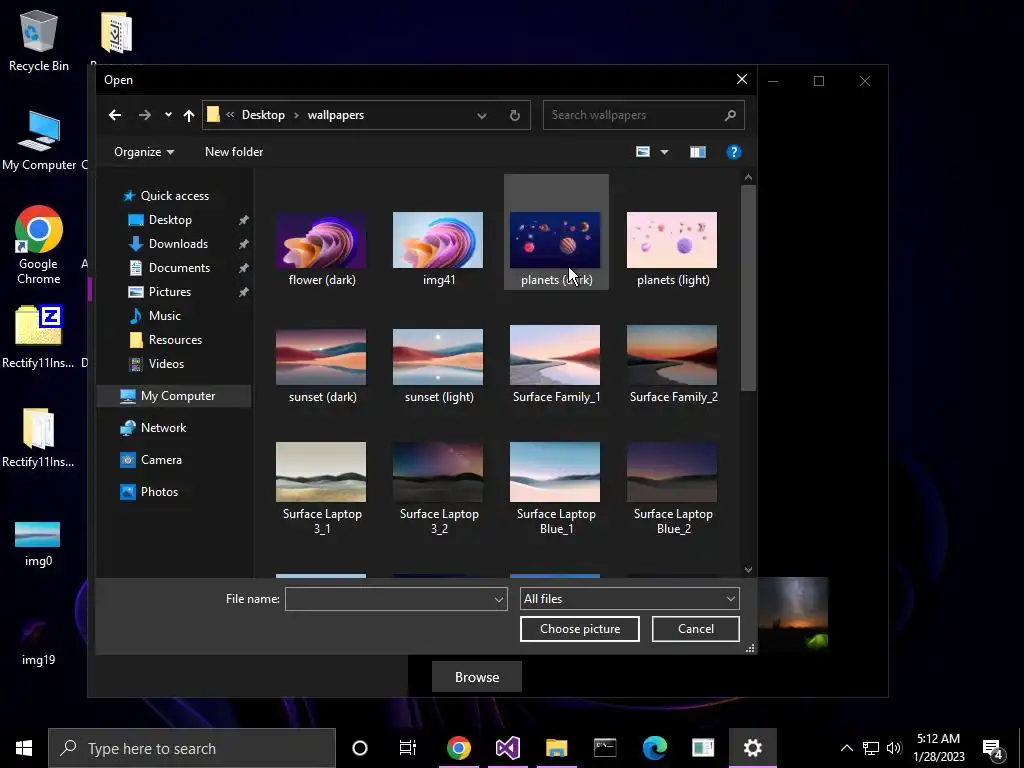The width and height of the screenshot is (1024, 768).
Task: Click the img0 desktop file
Action: click(x=38, y=544)
